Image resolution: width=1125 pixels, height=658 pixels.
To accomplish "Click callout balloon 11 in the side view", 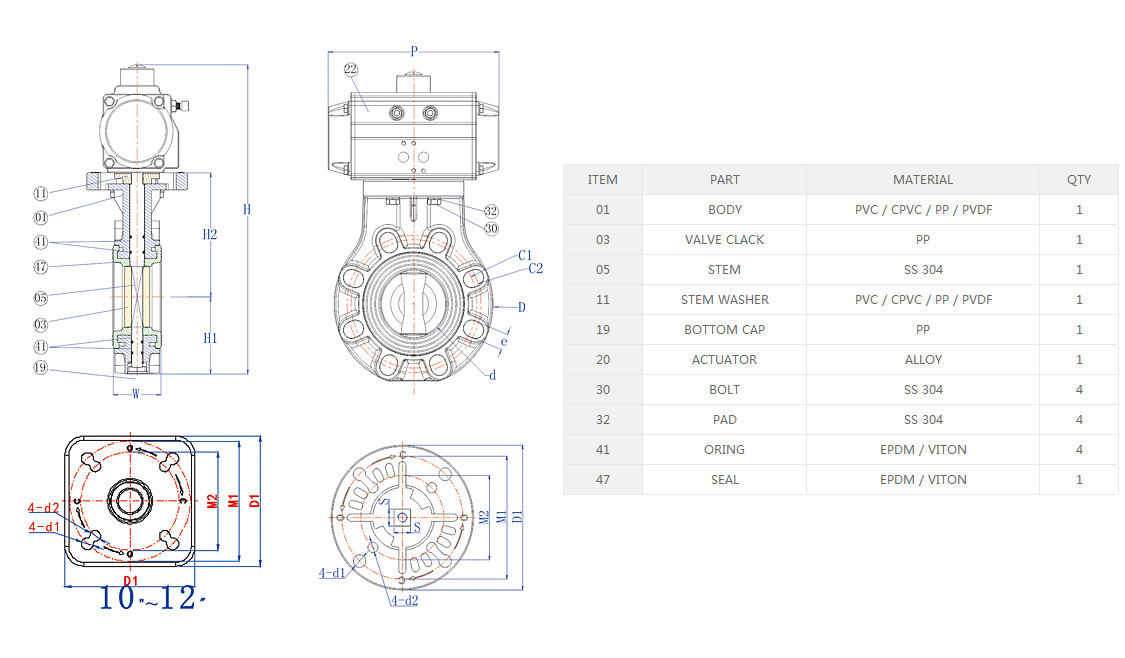I will (x=41, y=193).
